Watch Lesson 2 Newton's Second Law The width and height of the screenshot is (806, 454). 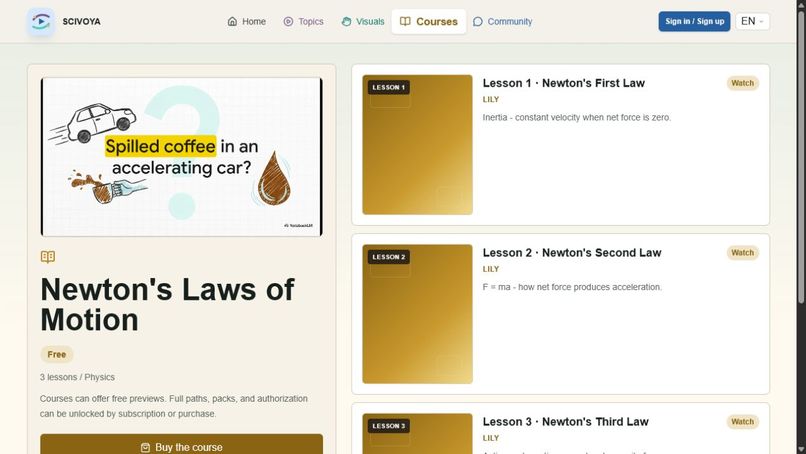(742, 253)
